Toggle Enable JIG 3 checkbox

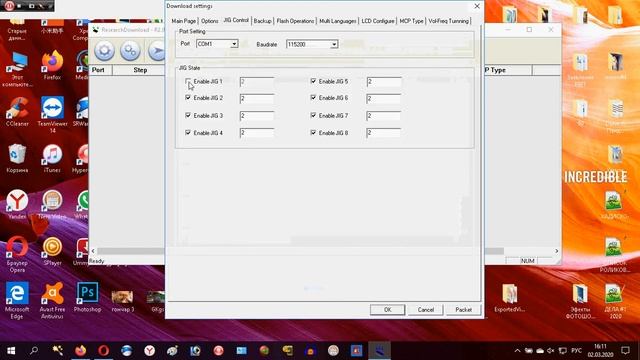pos(188,115)
